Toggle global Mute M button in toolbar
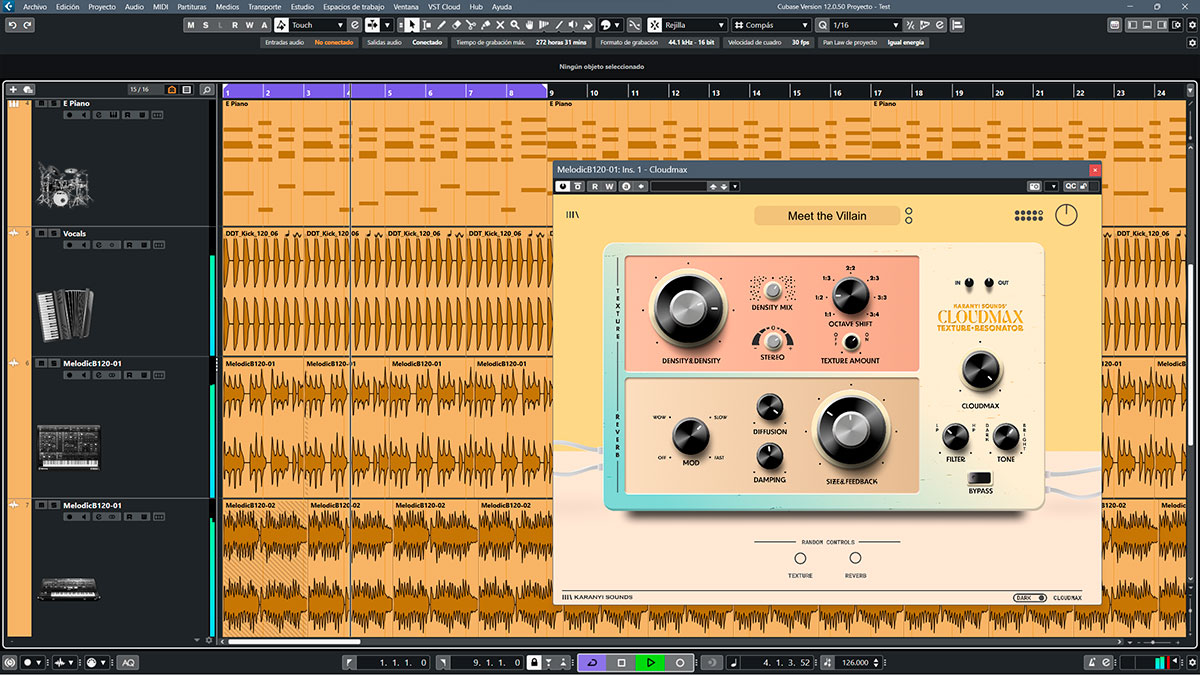 (x=191, y=25)
